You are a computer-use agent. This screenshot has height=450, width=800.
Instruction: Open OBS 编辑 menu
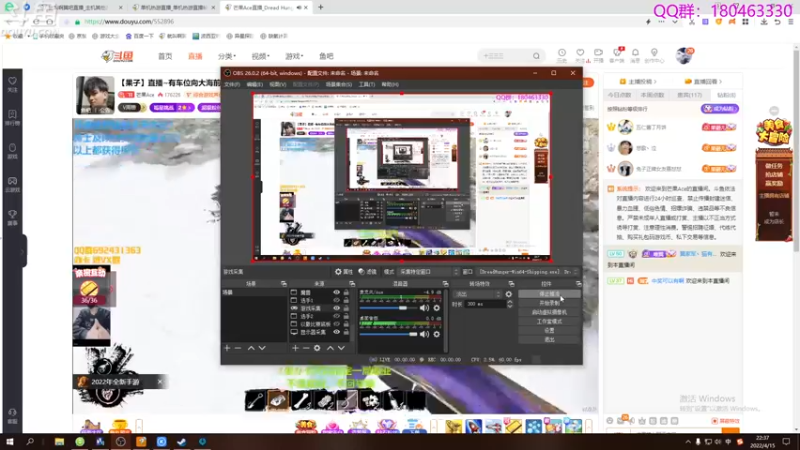coord(255,84)
